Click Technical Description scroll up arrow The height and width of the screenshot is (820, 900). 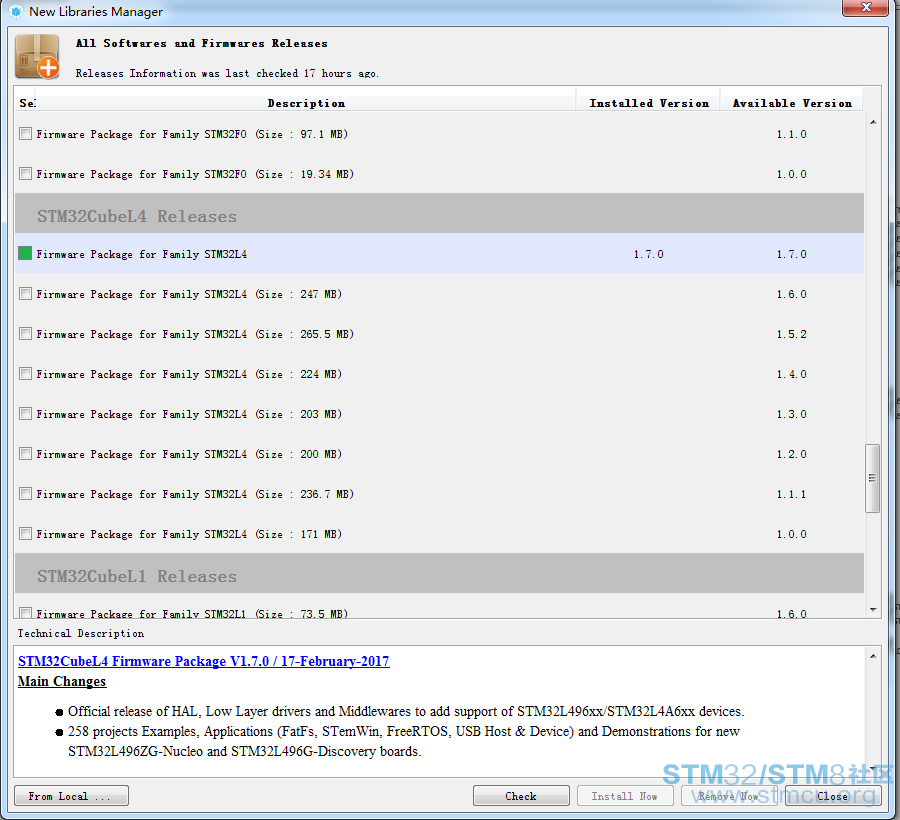872,656
